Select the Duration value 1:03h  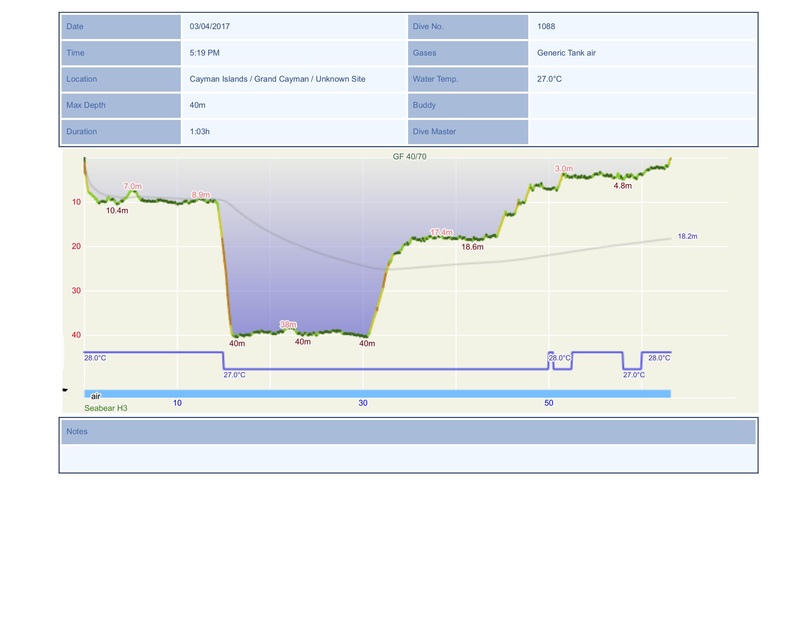200,131
